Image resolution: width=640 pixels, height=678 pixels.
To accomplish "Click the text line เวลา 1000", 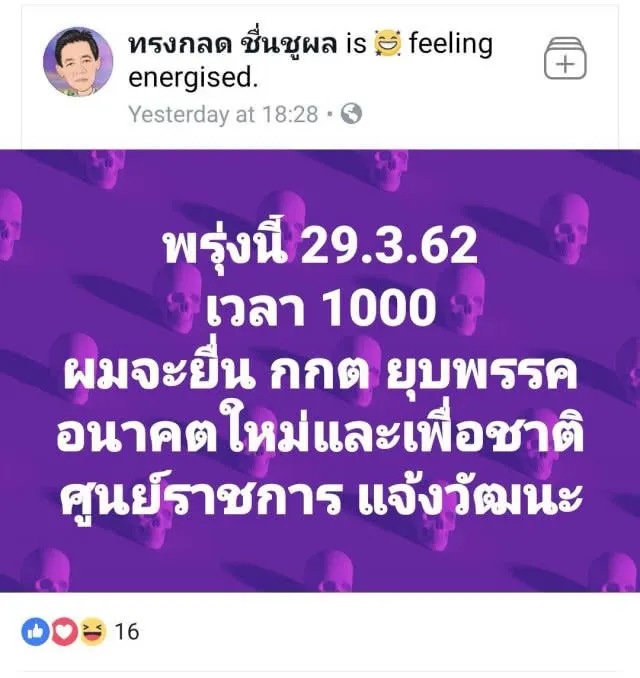I will click(320, 306).
